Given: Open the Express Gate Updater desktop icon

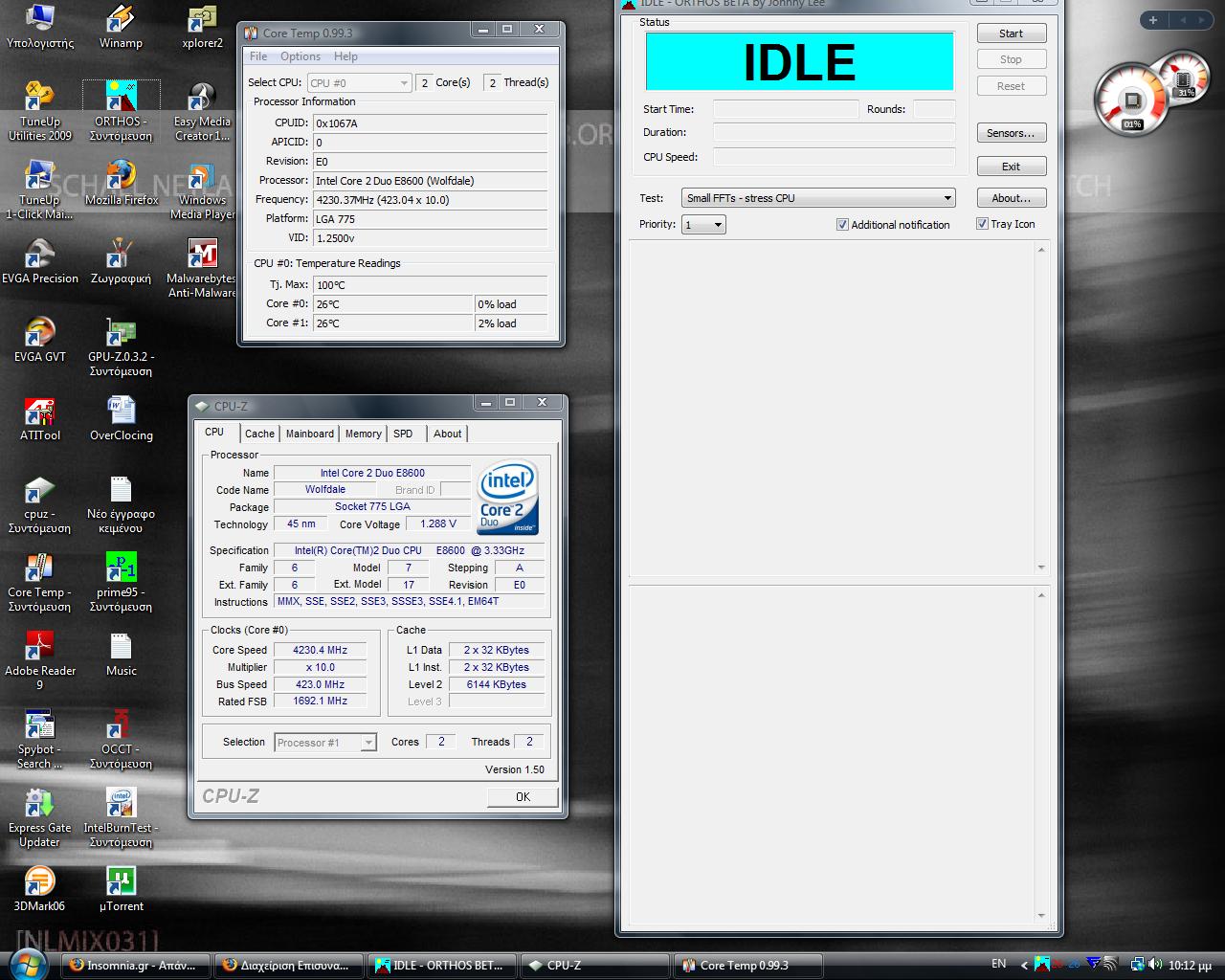Looking at the screenshot, I should (x=39, y=818).
